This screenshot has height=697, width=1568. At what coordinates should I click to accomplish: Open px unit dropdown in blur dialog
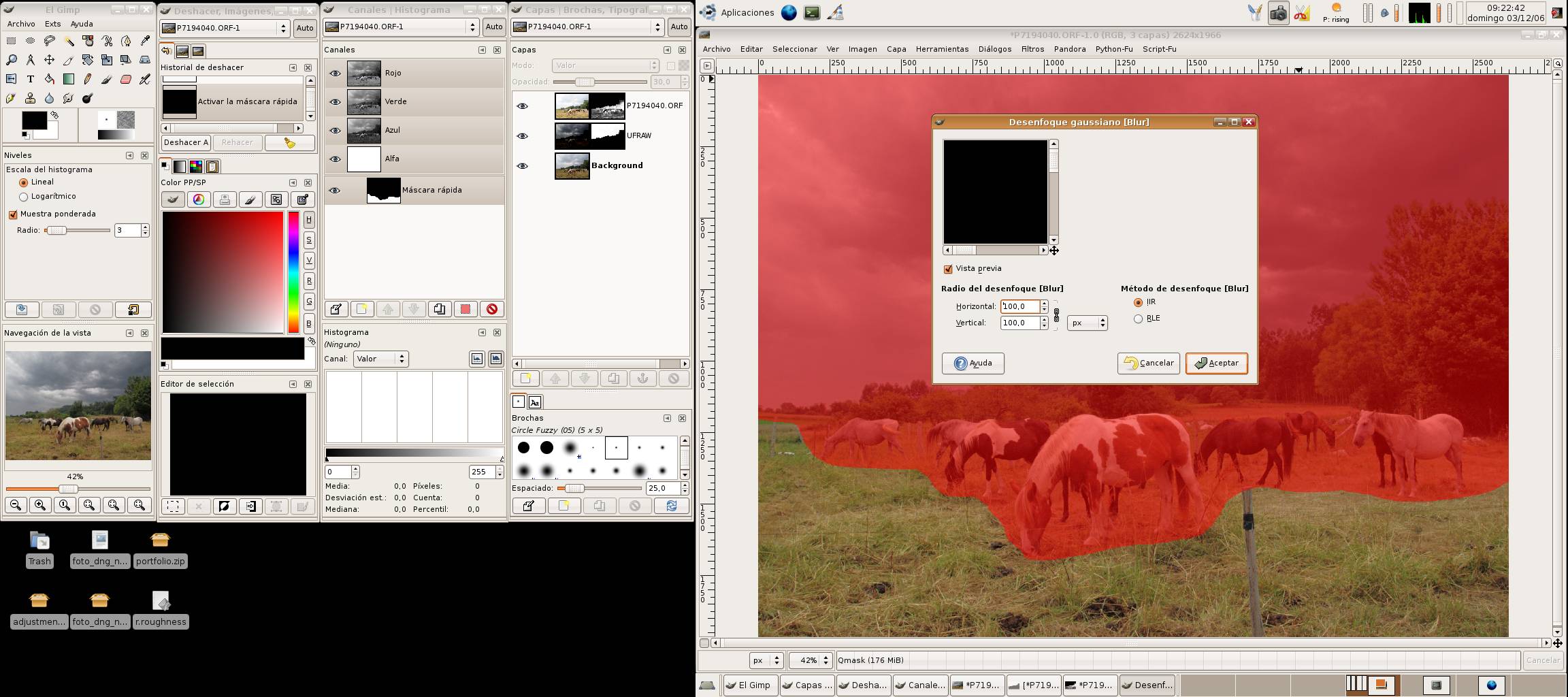pos(1087,323)
